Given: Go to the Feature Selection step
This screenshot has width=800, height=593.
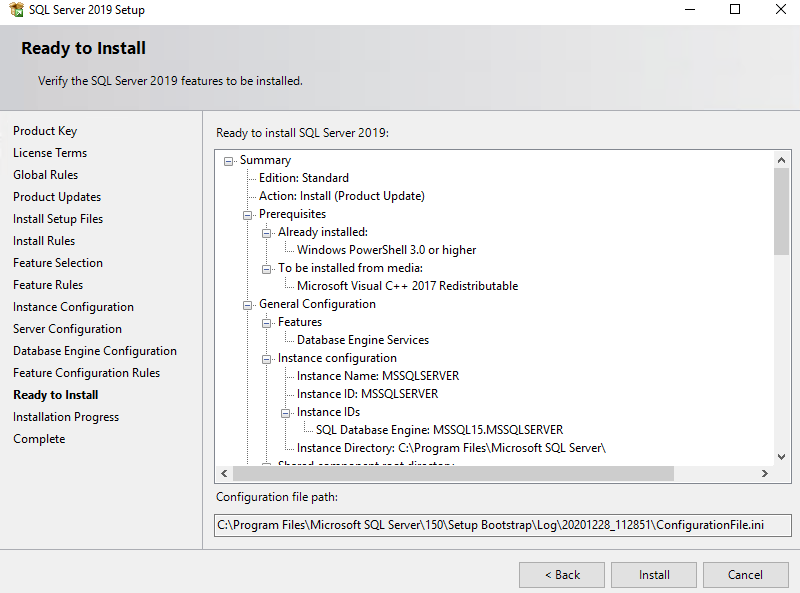Looking at the screenshot, I should (x=58, y=263).
